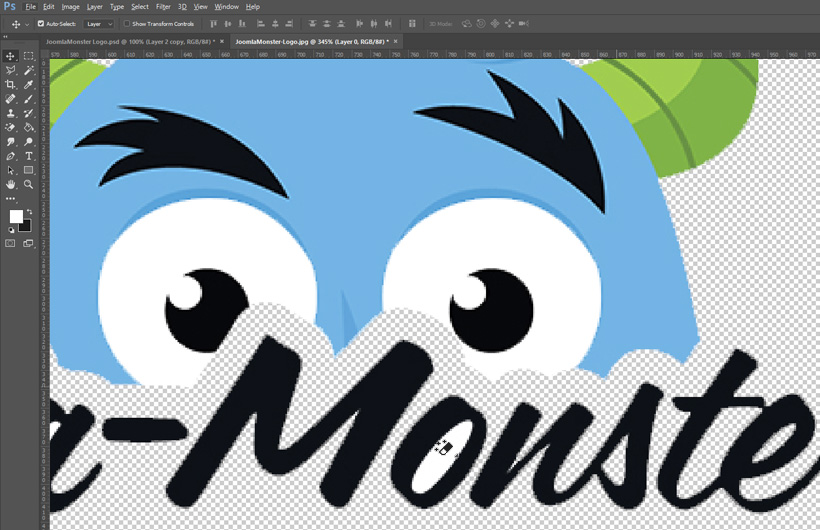This screenshot has height=530, width=820.
Task: Click the Distribute Vertical Centers icon
Action: [x=327, y=24]
